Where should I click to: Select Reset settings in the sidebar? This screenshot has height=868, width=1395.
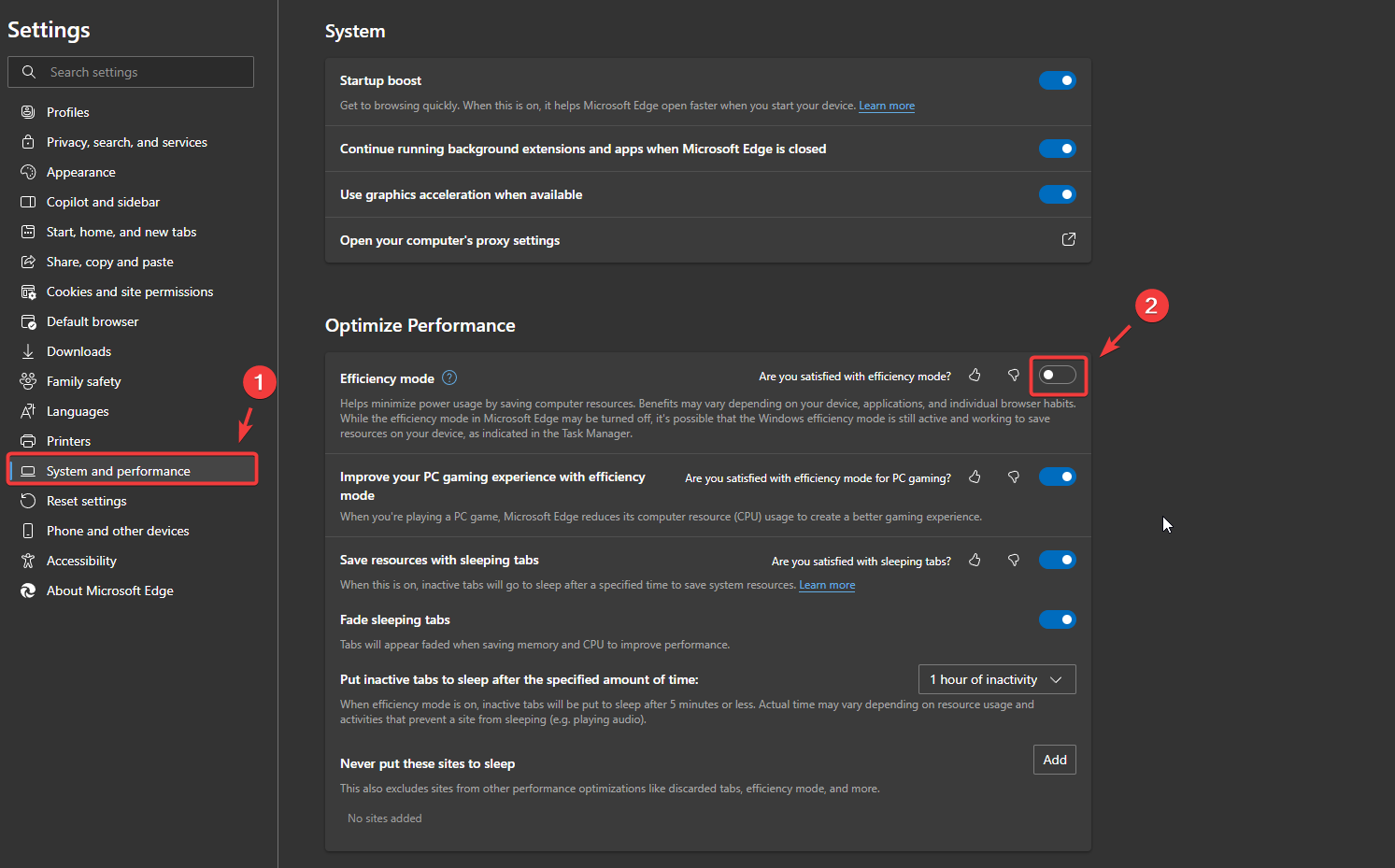click(x=86, y=501)
